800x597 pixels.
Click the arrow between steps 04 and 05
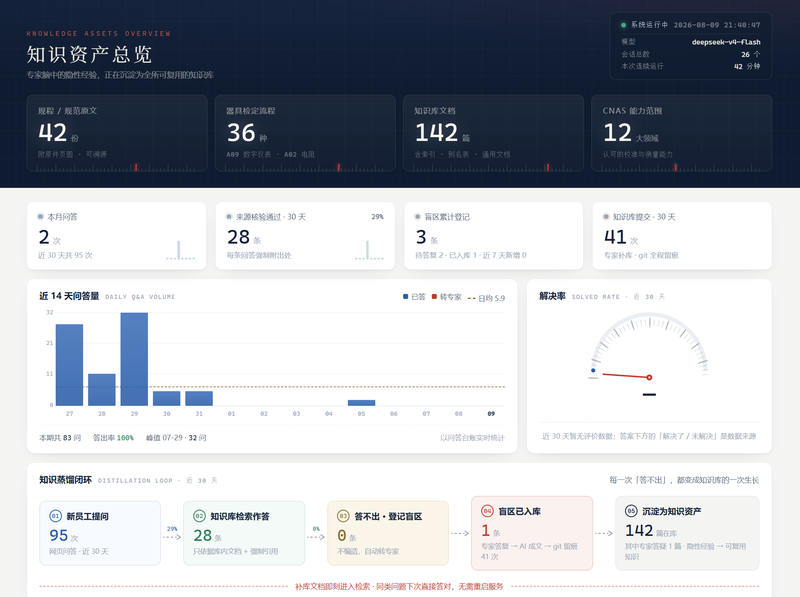[604, 533]
